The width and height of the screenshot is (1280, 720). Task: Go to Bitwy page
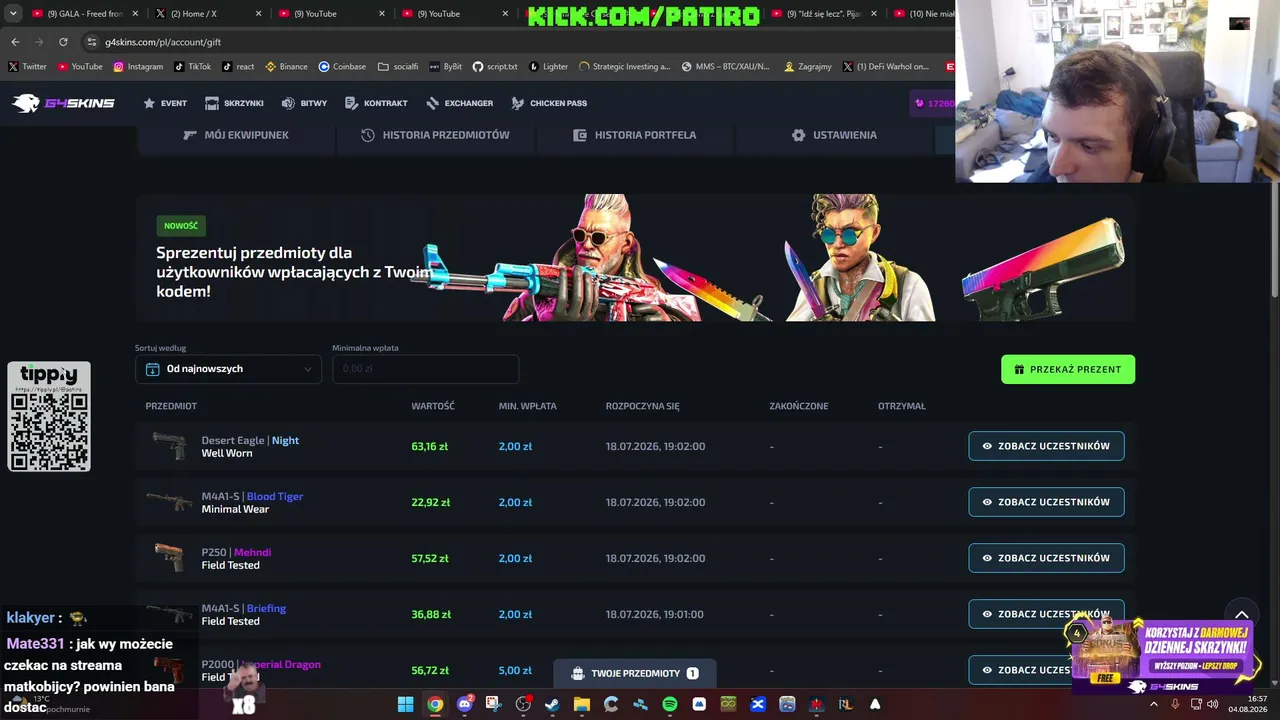click(304, 103)
